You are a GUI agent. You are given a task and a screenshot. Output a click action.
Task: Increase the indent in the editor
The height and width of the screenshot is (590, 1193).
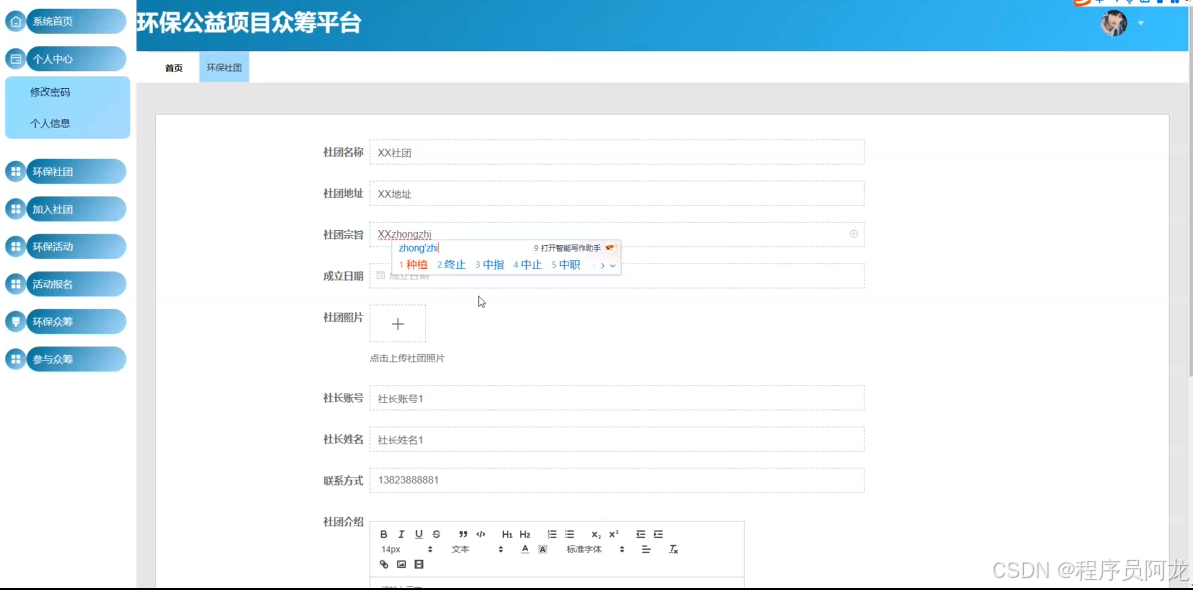pyautogui.click(x=658, y=534)
